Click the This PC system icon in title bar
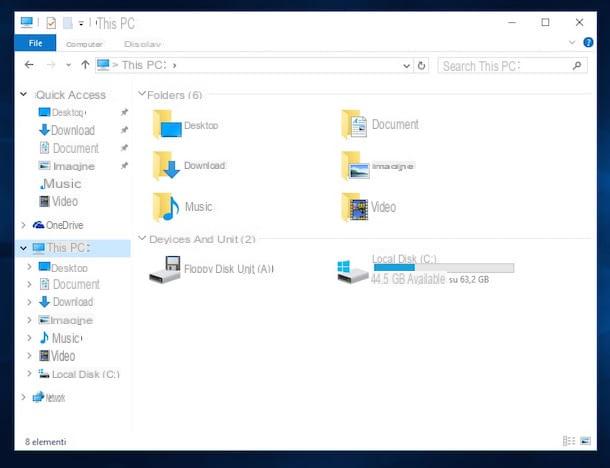This screenshot has width=610, height=468. tap(26, 23)
